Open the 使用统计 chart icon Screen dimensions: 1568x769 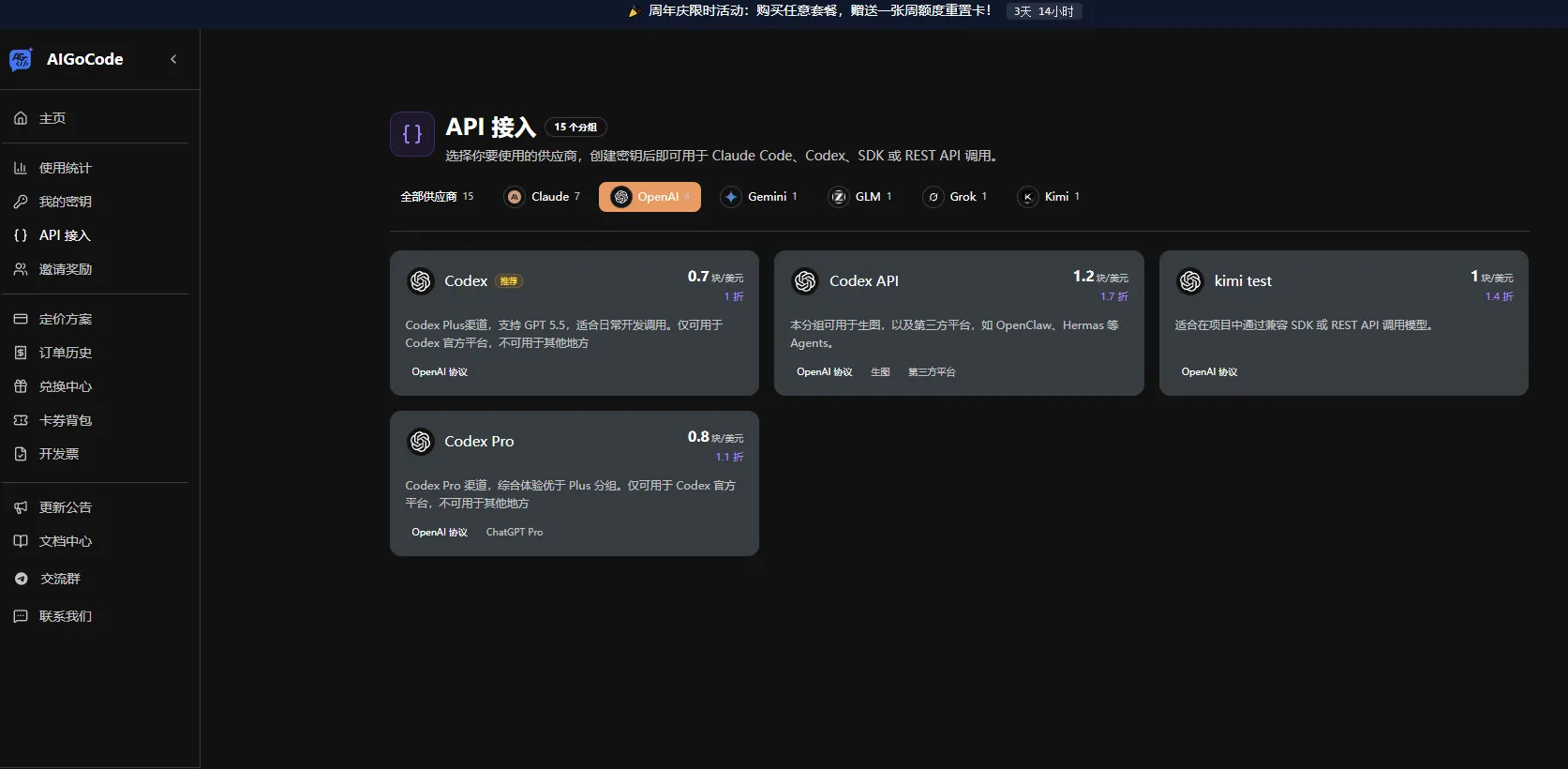pos(21,168)
